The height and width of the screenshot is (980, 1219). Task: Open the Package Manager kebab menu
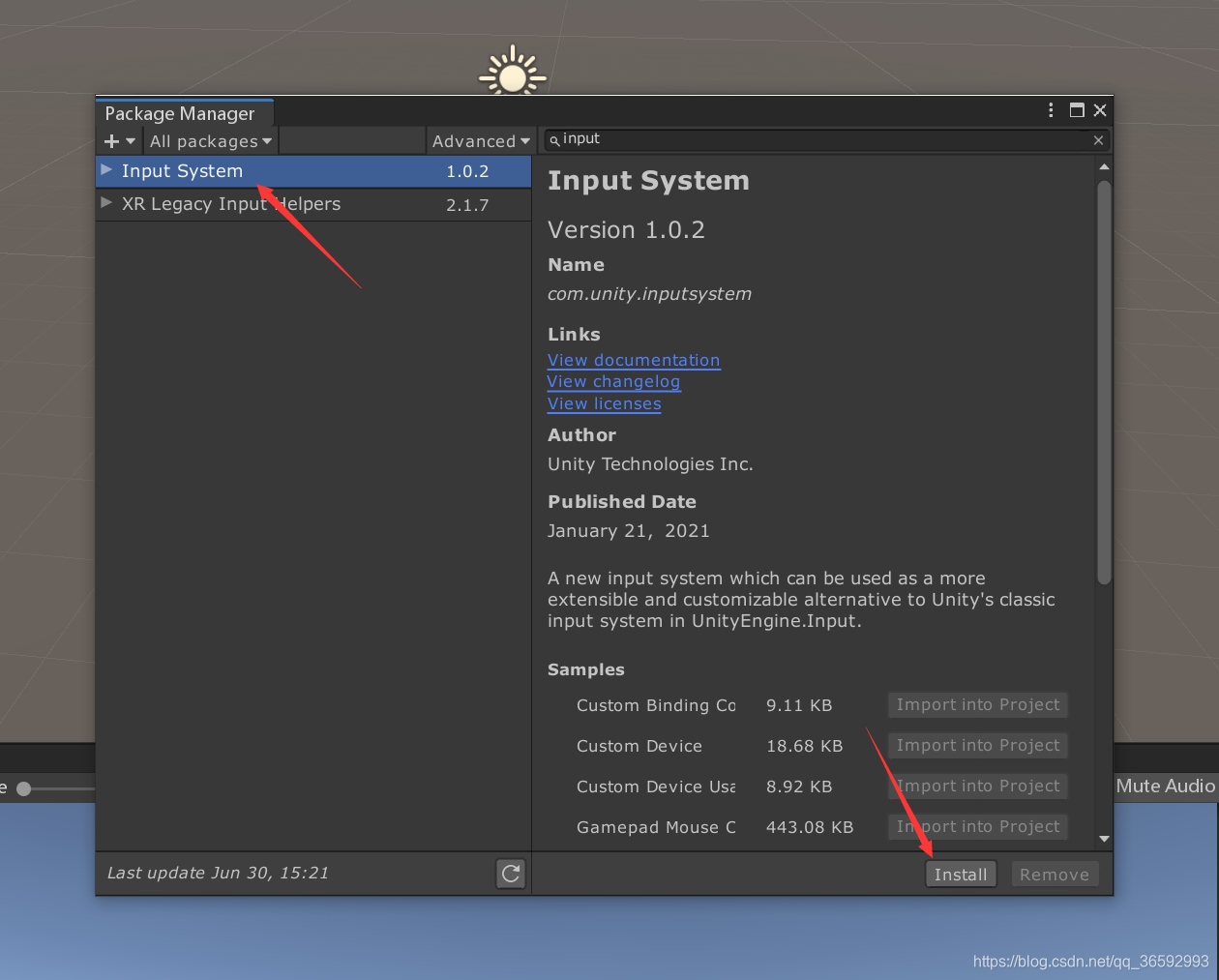pos(1051,110)
